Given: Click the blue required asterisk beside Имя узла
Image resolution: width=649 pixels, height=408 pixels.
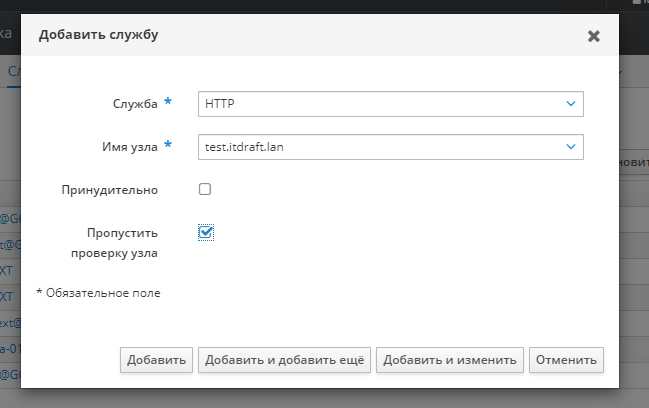Looking at the screenshot, I should tap(168, 146).
